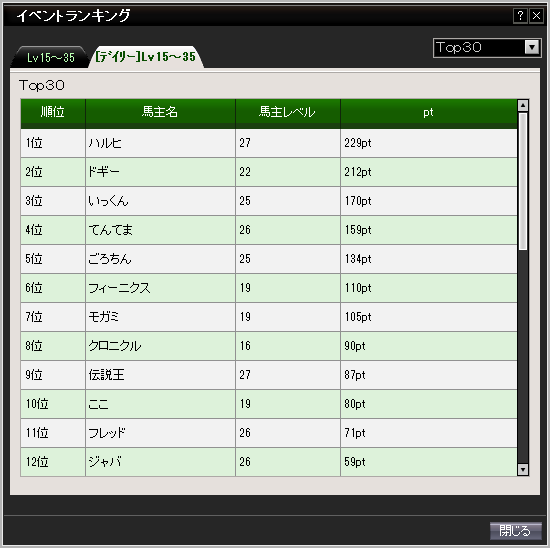This screenshot has width=551, height=548.
Task: Switch to the Lv15～35 tab
Action: pyautogui.click(x=51, y=57)
